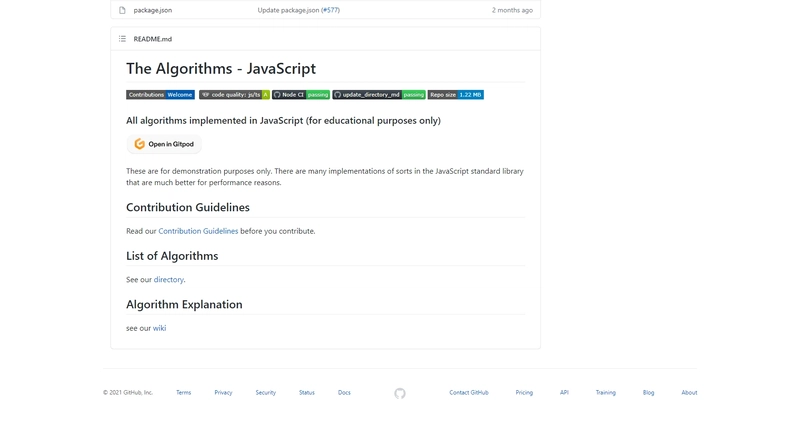This screenshot has height=423, width=800.
Task: Open the package.json file
Action: [x=153, y=10]
